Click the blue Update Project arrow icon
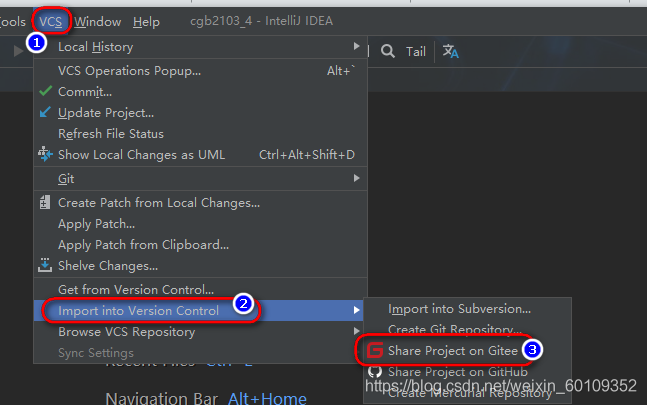Viewport: 647px width, 405px height. coord(45,112)
